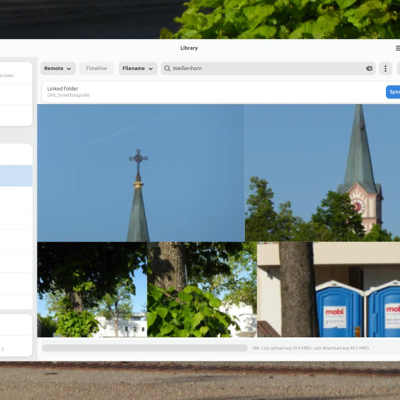Viewport: 400px width, 400px height.
Task: Open the Filename sort dropdown
Action: [x=138, y=68]
